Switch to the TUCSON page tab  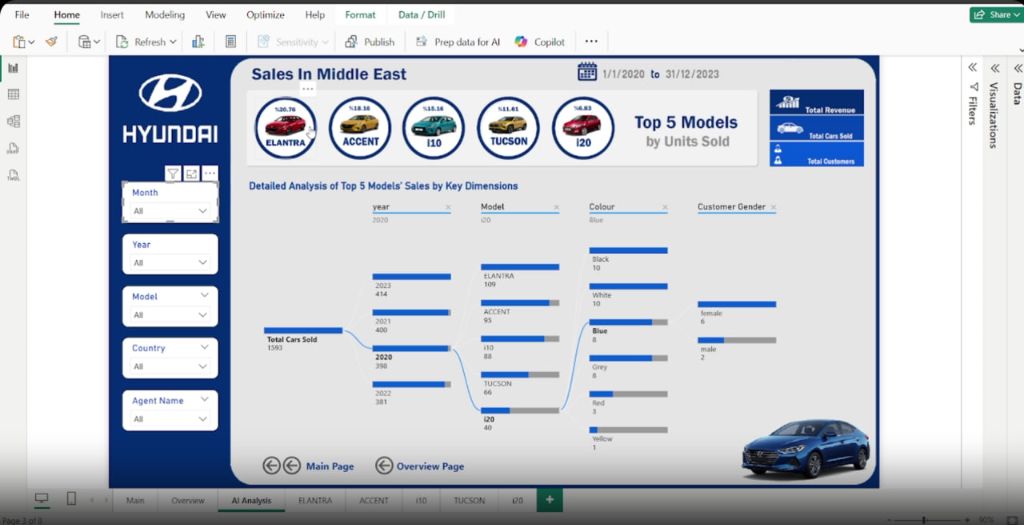(469, 500)
